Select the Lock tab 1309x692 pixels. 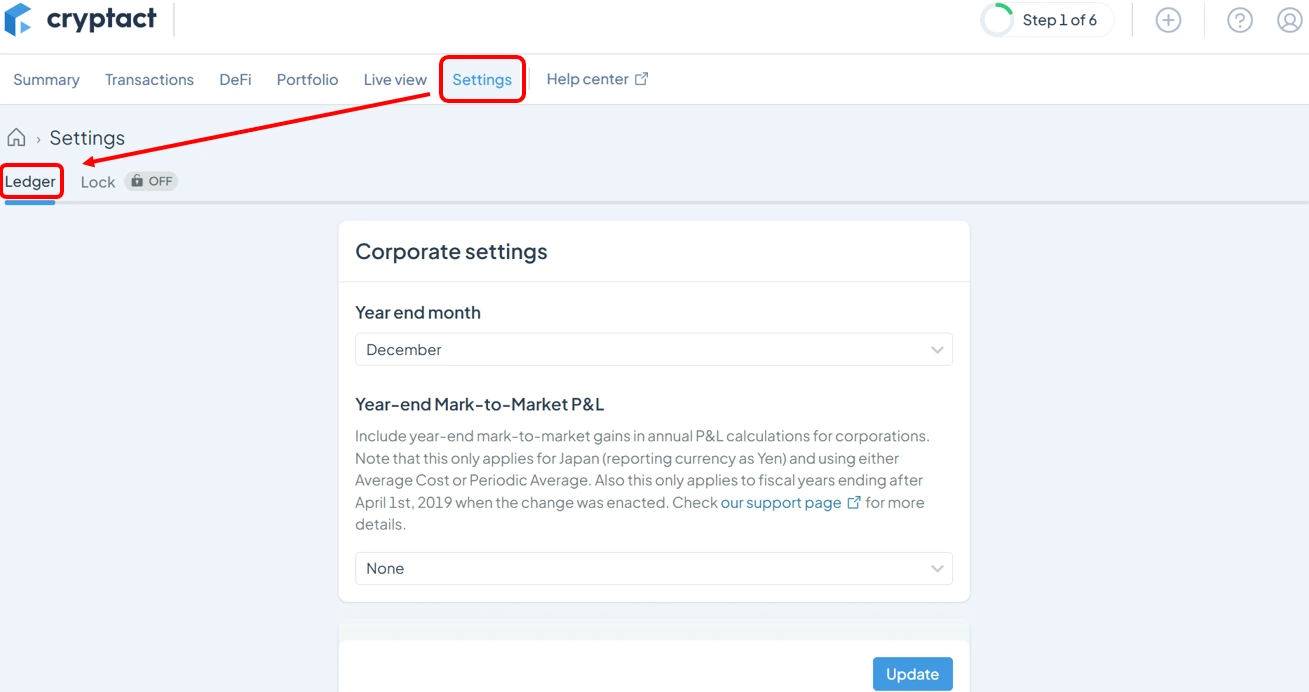click(x=98, y=182)
